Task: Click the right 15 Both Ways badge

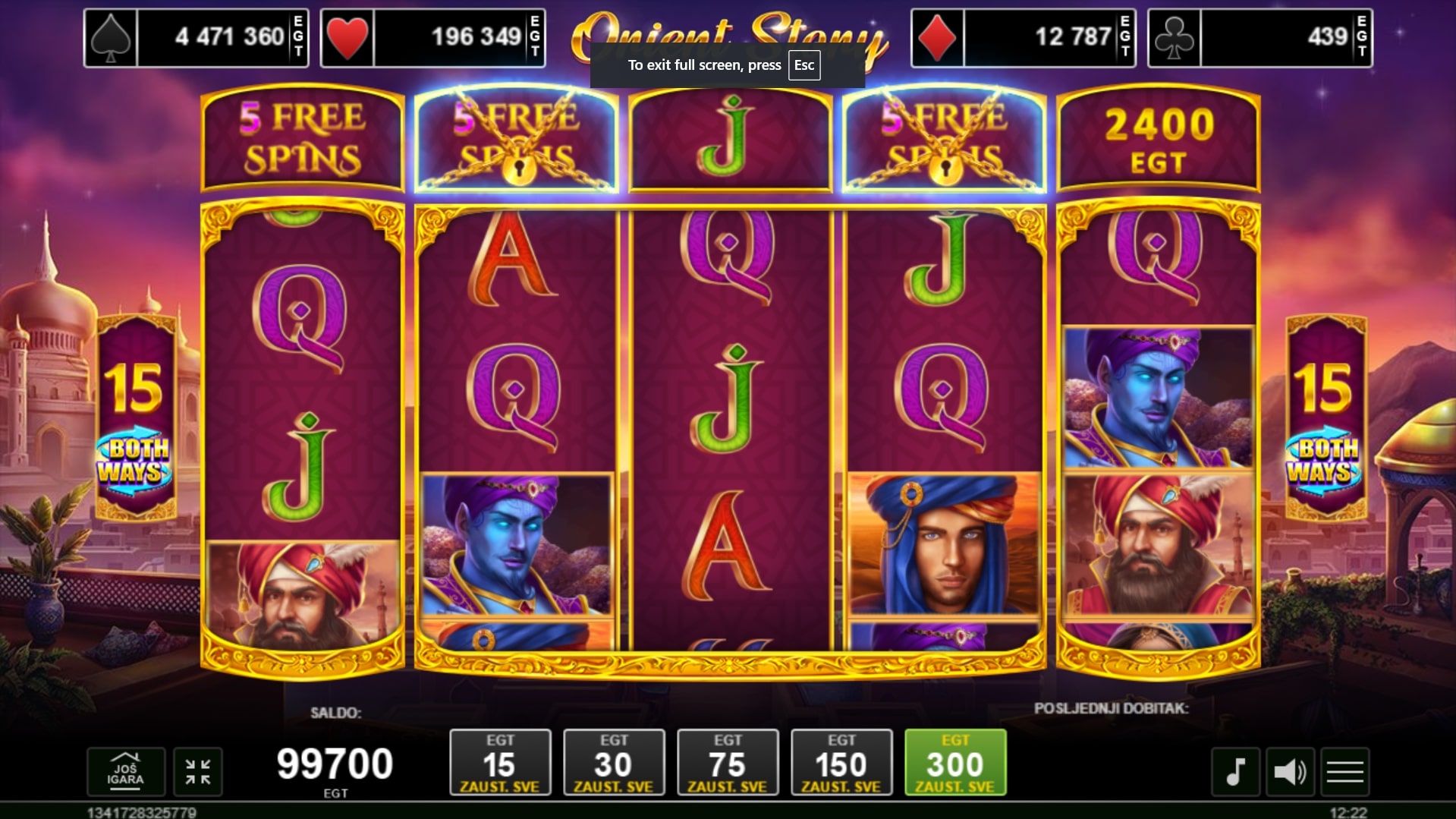Action: (x=1325, y=418)
